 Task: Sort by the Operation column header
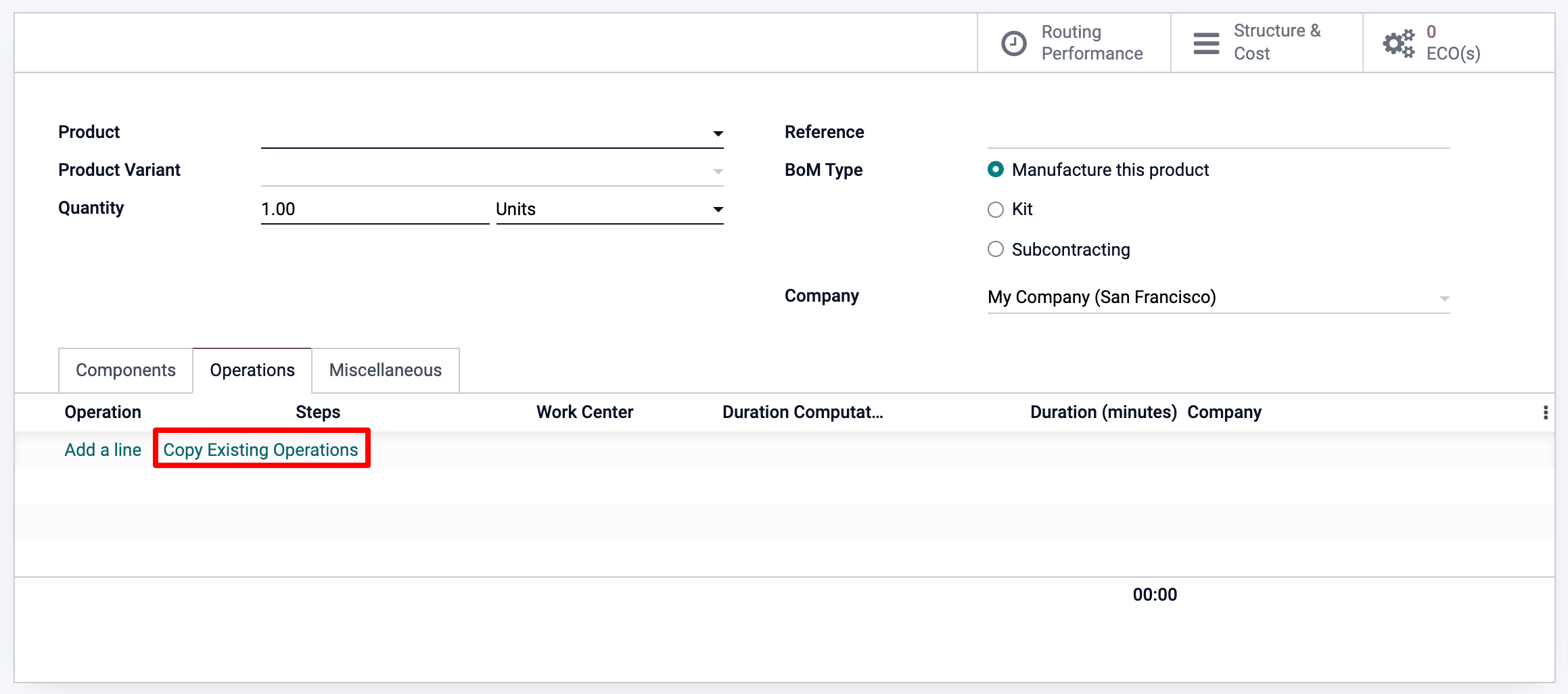click(103, 412)
